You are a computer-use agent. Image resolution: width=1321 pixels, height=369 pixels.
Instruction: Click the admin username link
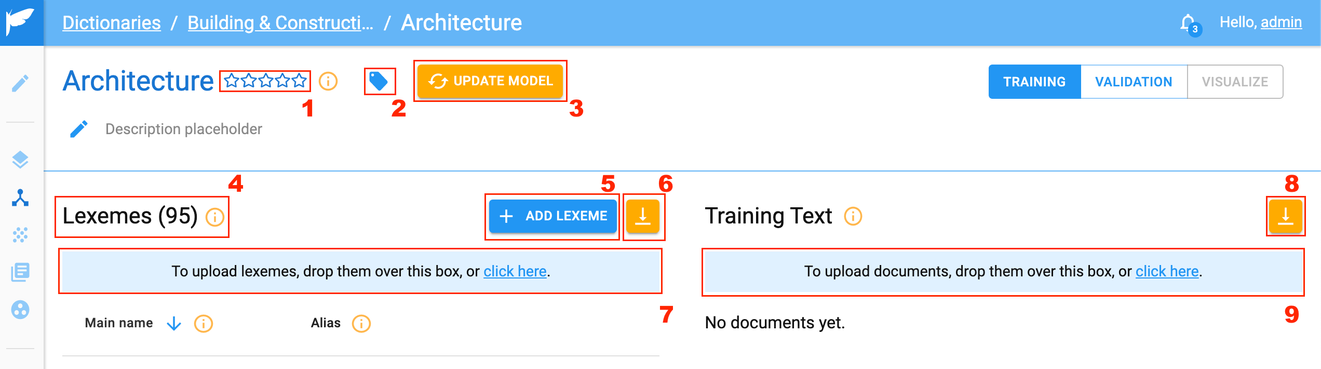click(x=1281, y=22)
